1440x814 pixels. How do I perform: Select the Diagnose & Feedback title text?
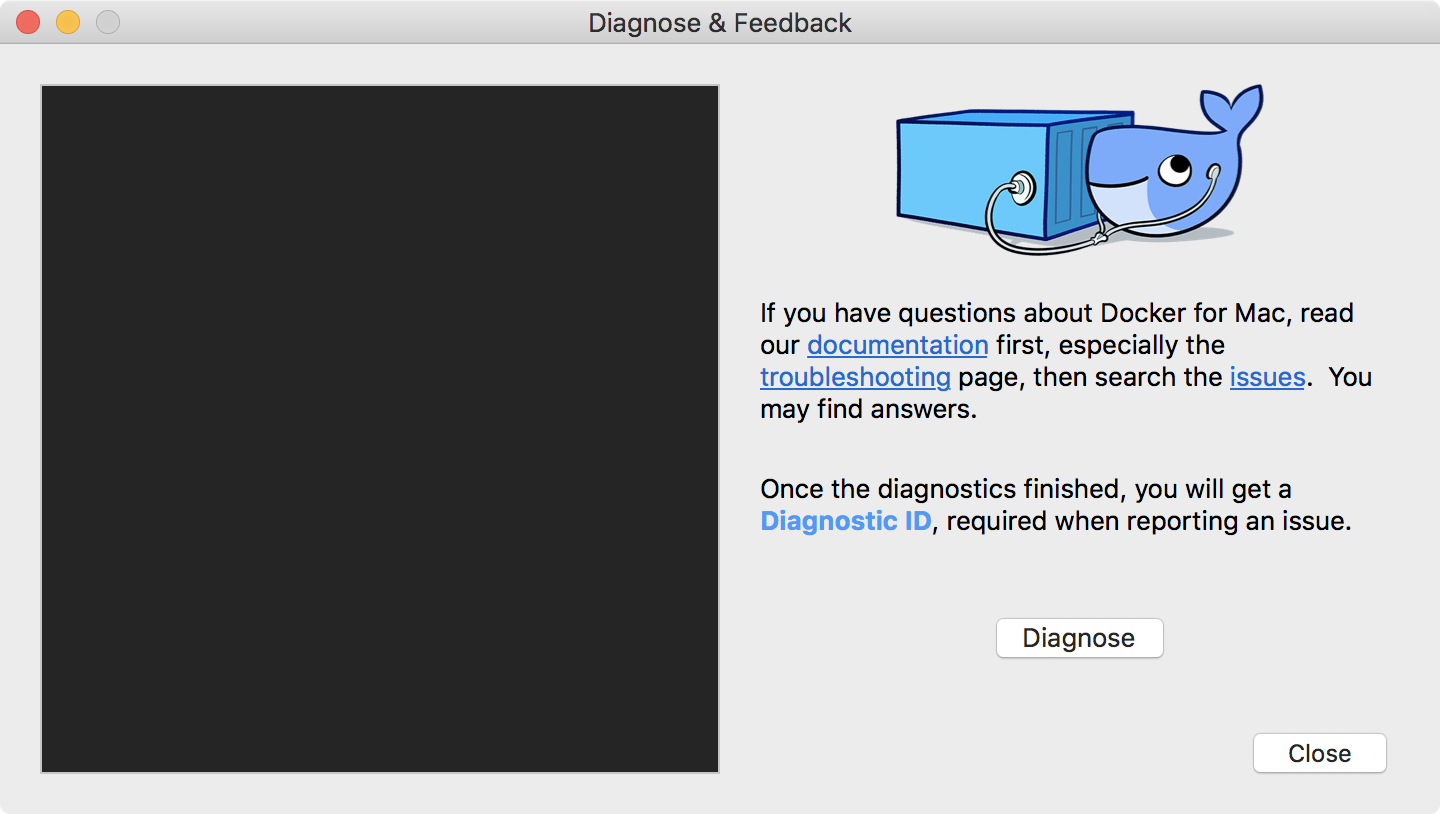pyautogui.click(x=719, y=23)
